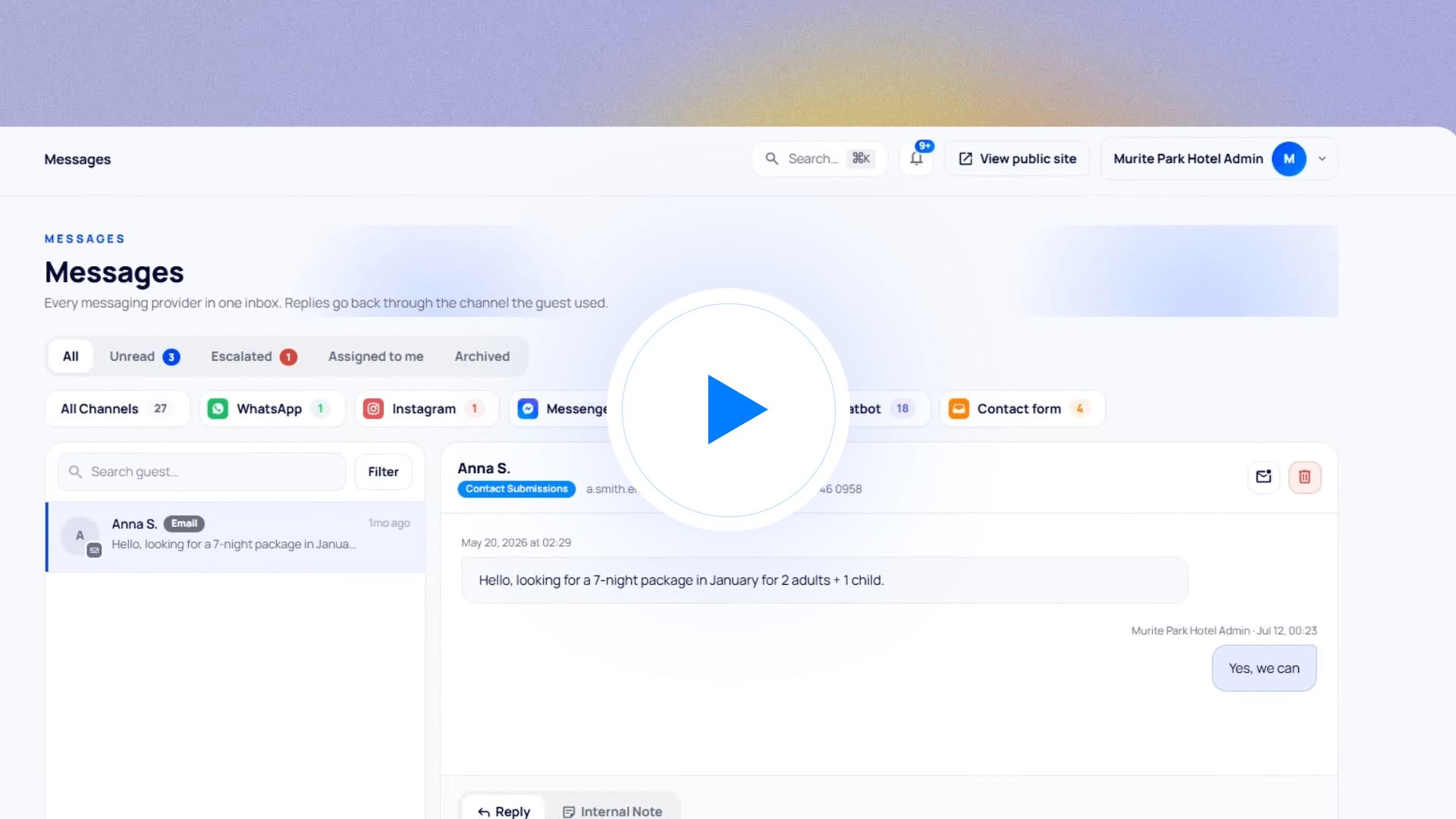Select the Internal Note tab
This screenshot has width=1456, height=819.
(612, 811)
